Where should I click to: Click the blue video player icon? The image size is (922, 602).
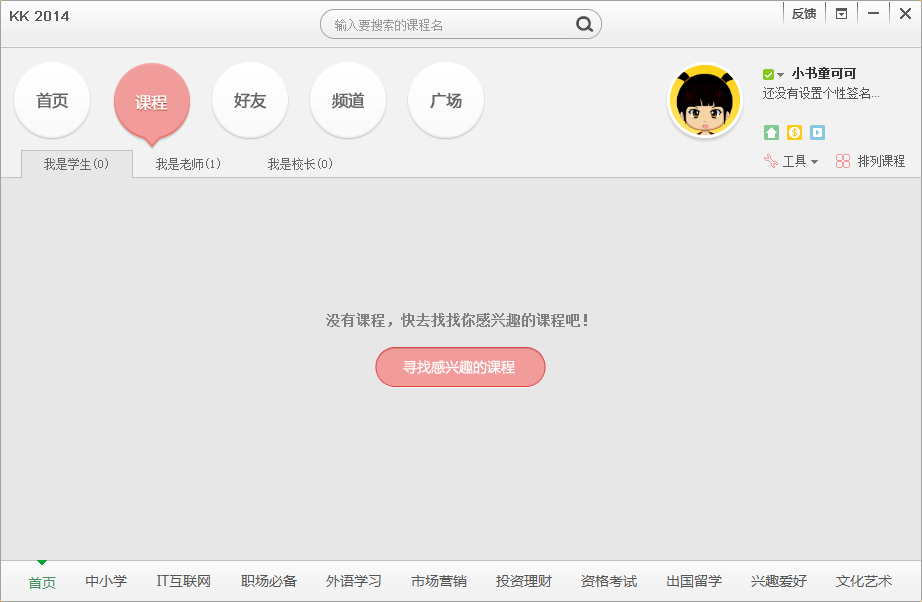pyautogui.click(x=817, y=132)
